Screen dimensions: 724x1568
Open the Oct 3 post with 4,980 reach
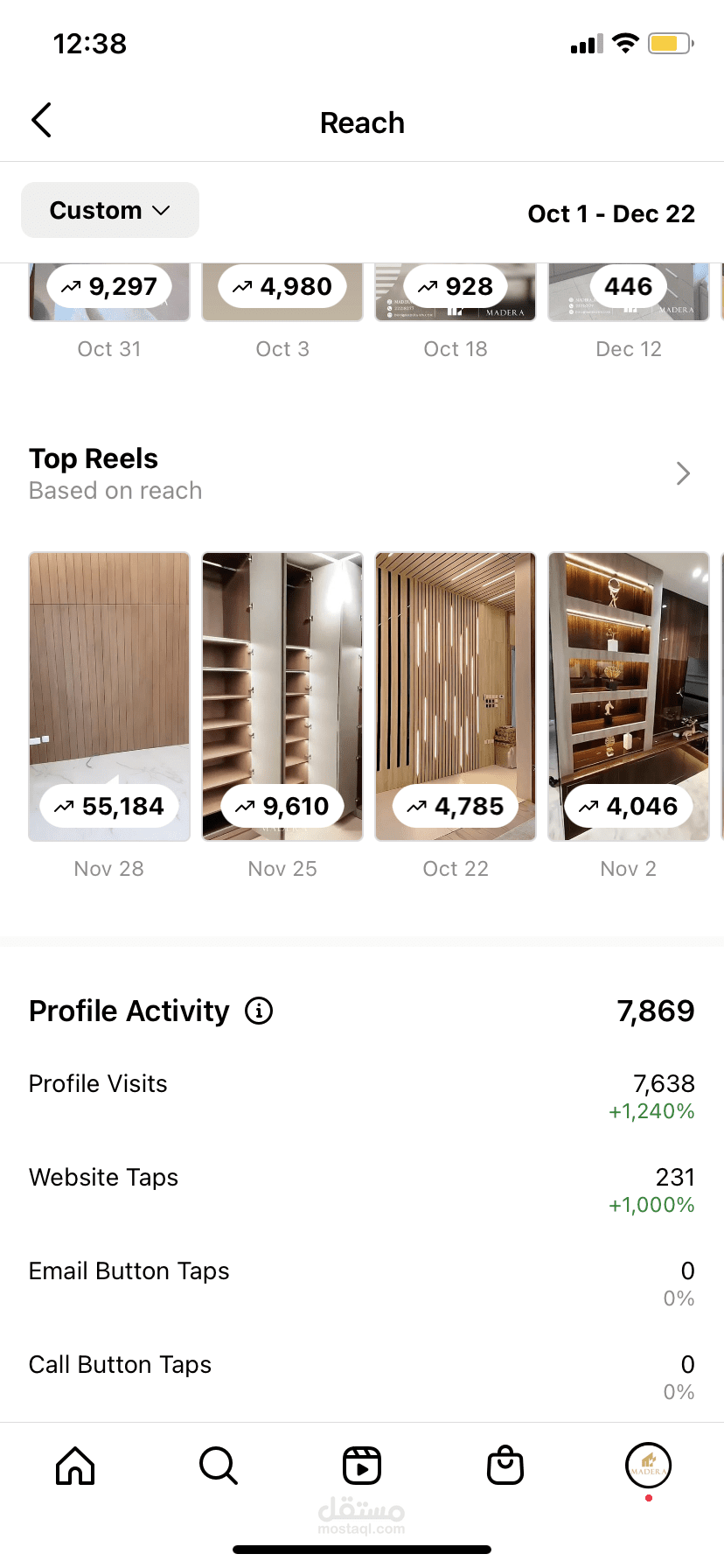282,293
